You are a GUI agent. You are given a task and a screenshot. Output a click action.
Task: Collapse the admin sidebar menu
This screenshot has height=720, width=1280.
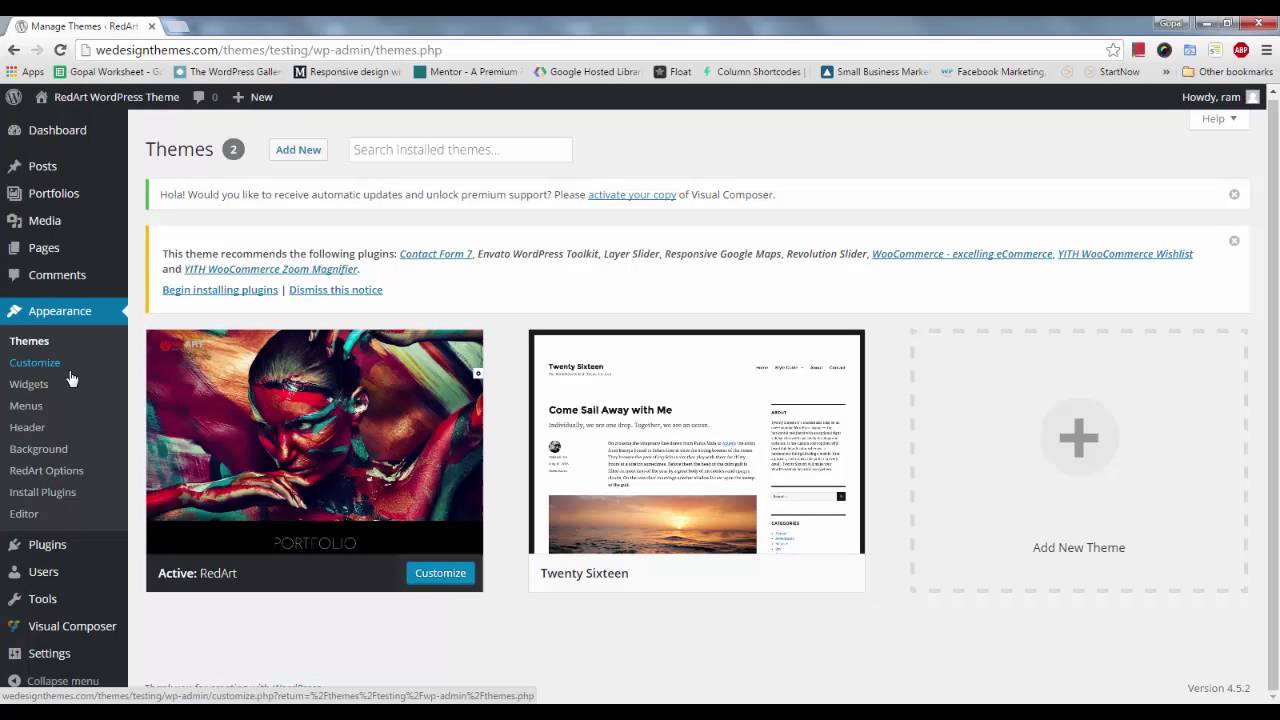62,680
